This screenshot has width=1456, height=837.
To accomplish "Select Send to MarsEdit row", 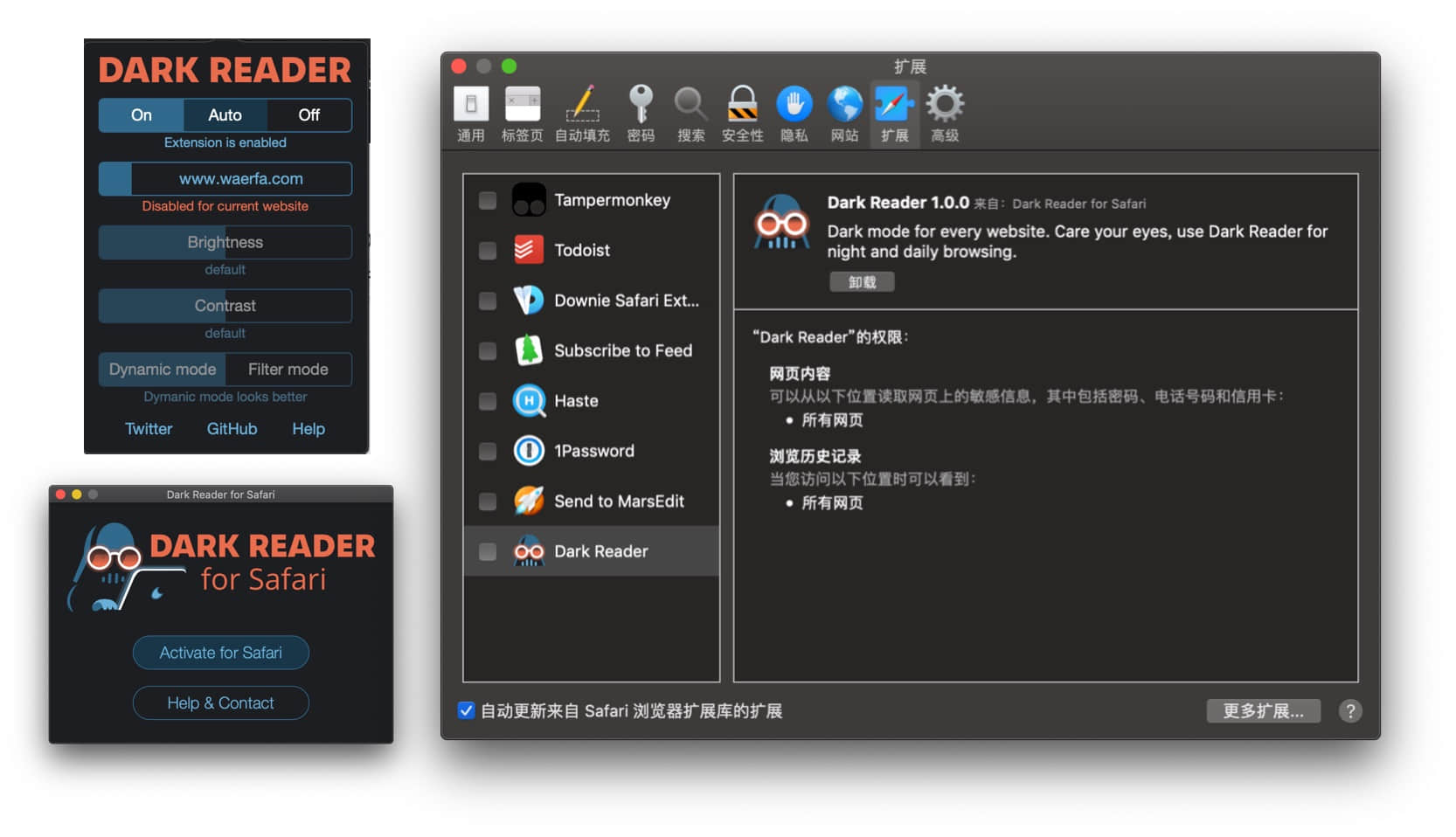I will (x=591, y=501).
